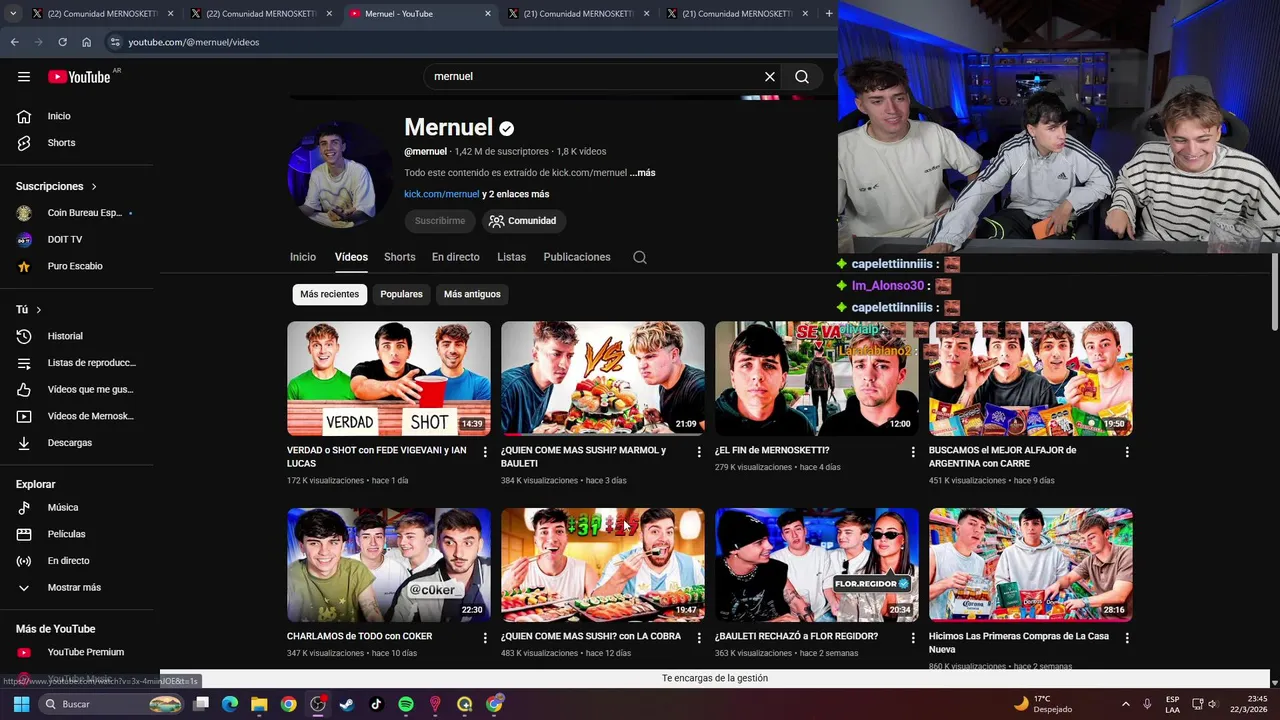The height and width of the screenshot is (720, 1280).
Task: Click the Suscribirme button
Action: 440,221
